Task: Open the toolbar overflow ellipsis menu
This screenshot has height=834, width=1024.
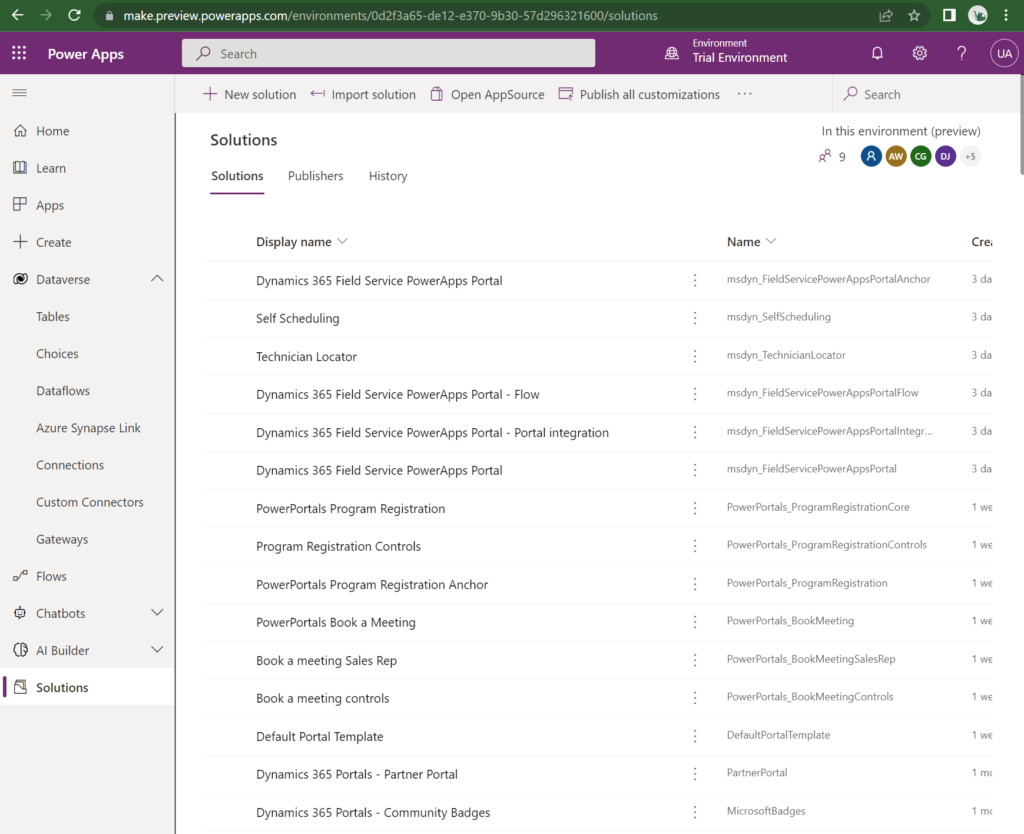Action: click(x=744, y=94)
